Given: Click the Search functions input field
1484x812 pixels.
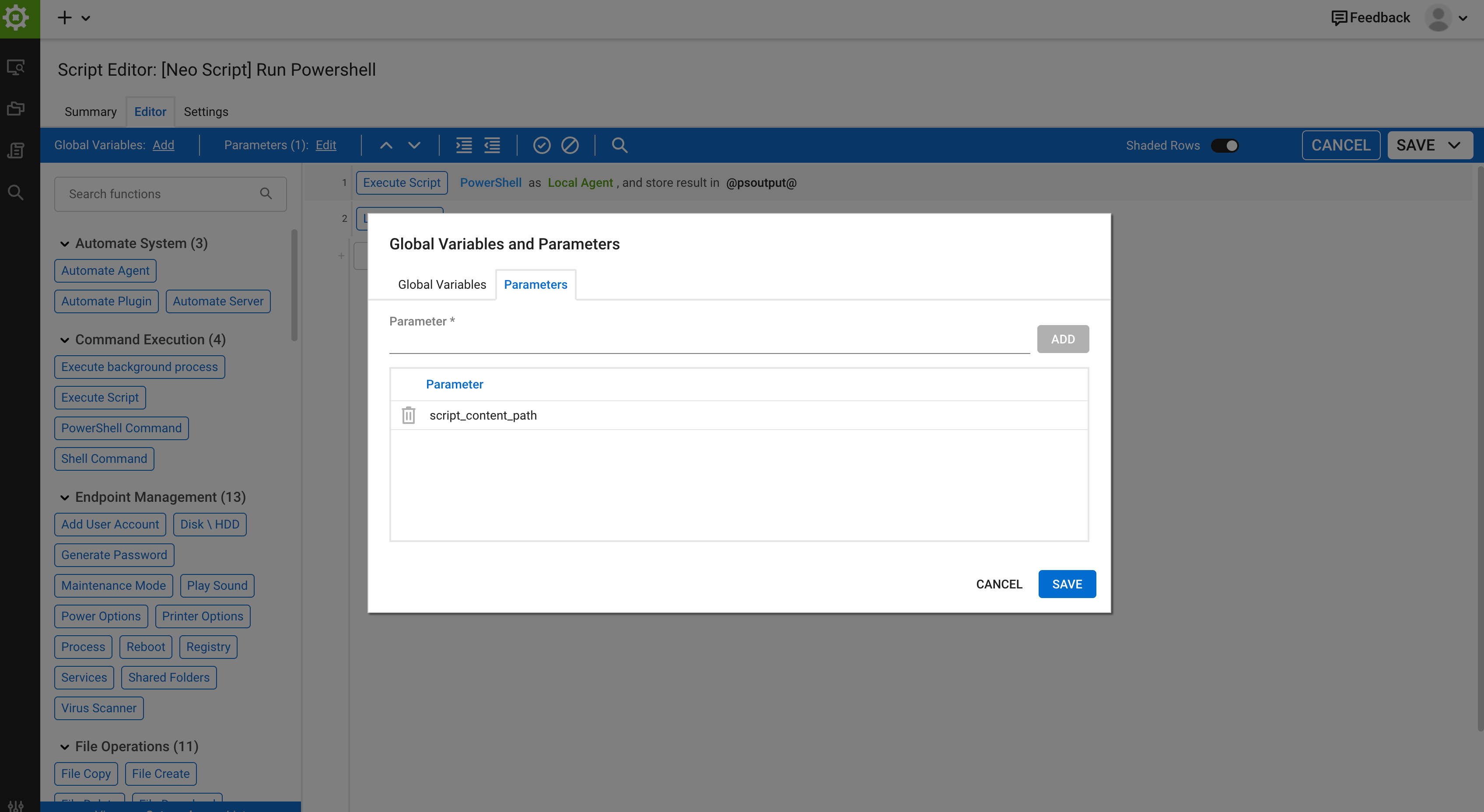Looking at the screenshot, I should click(170, 194).
